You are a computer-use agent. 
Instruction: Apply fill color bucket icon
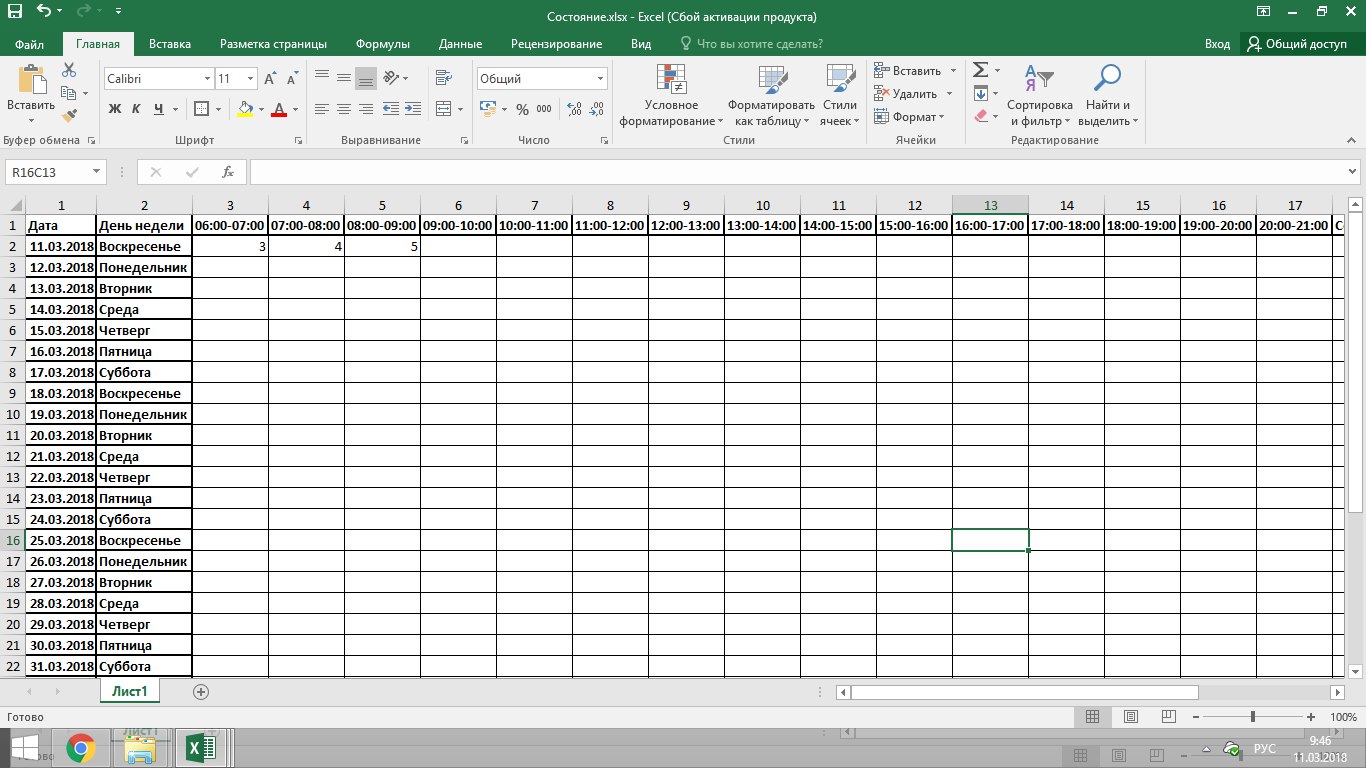coord(246,109)
